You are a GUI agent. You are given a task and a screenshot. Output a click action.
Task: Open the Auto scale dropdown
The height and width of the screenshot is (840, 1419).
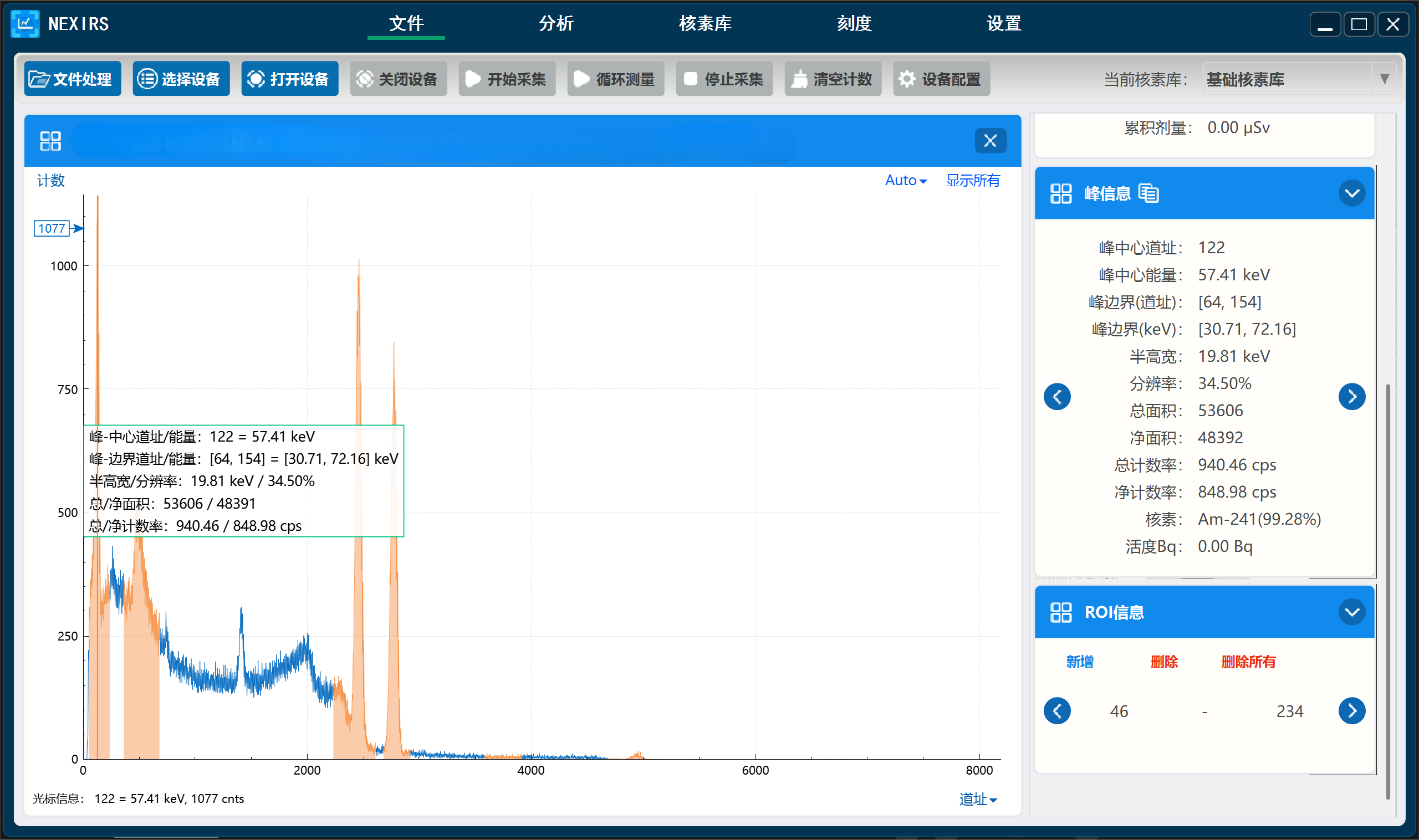click(x=905, y=181)
